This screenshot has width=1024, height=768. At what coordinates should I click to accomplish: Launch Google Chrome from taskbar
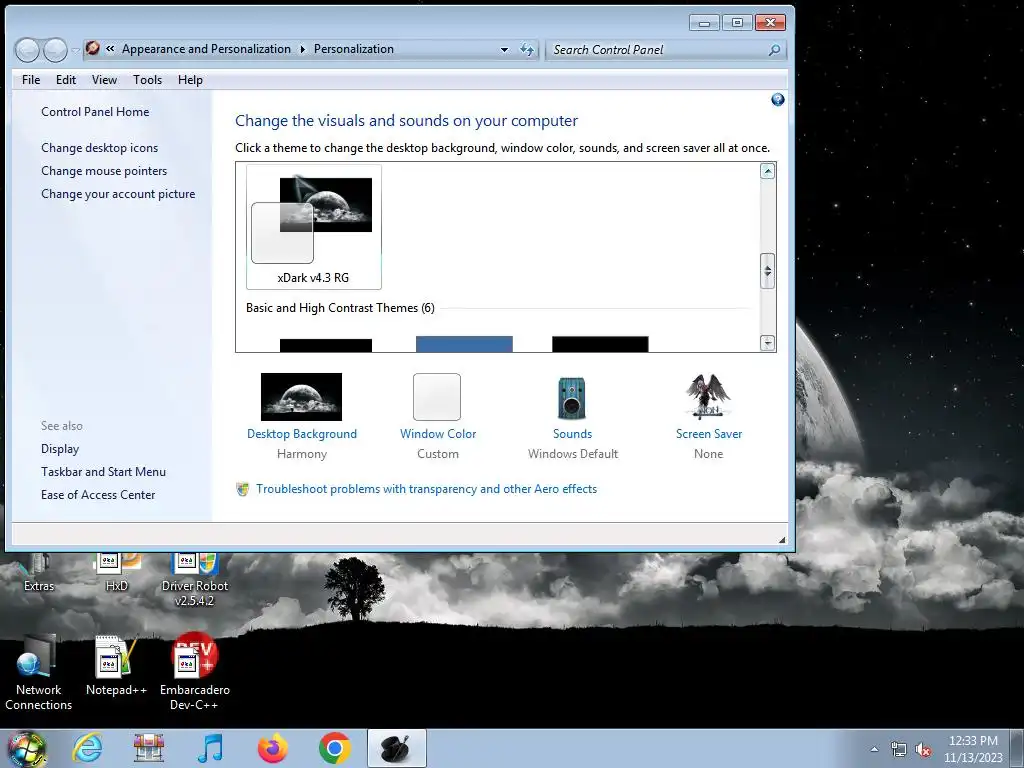tap(334, 748)
